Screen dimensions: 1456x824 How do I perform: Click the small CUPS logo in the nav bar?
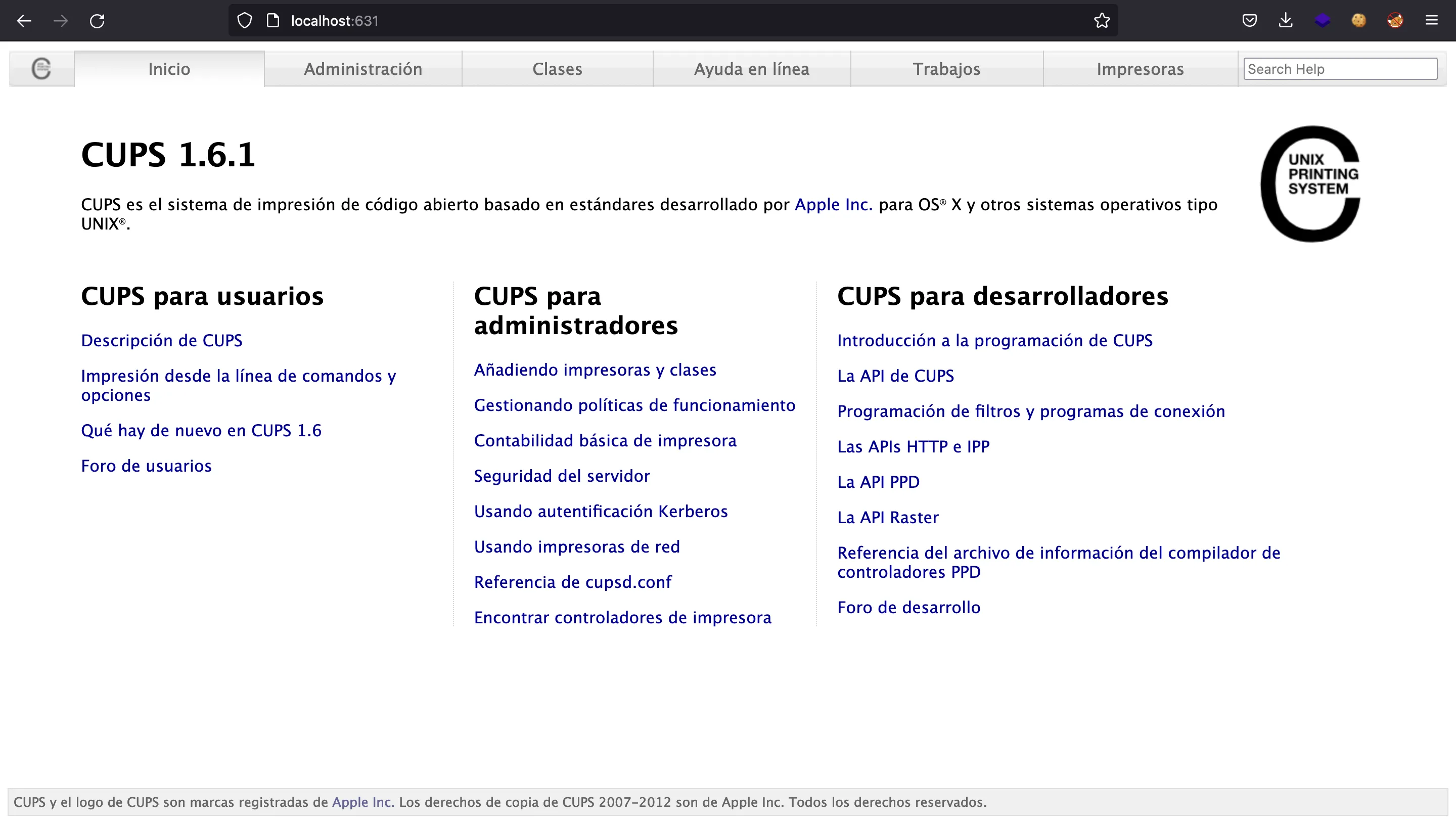[41, 68]
